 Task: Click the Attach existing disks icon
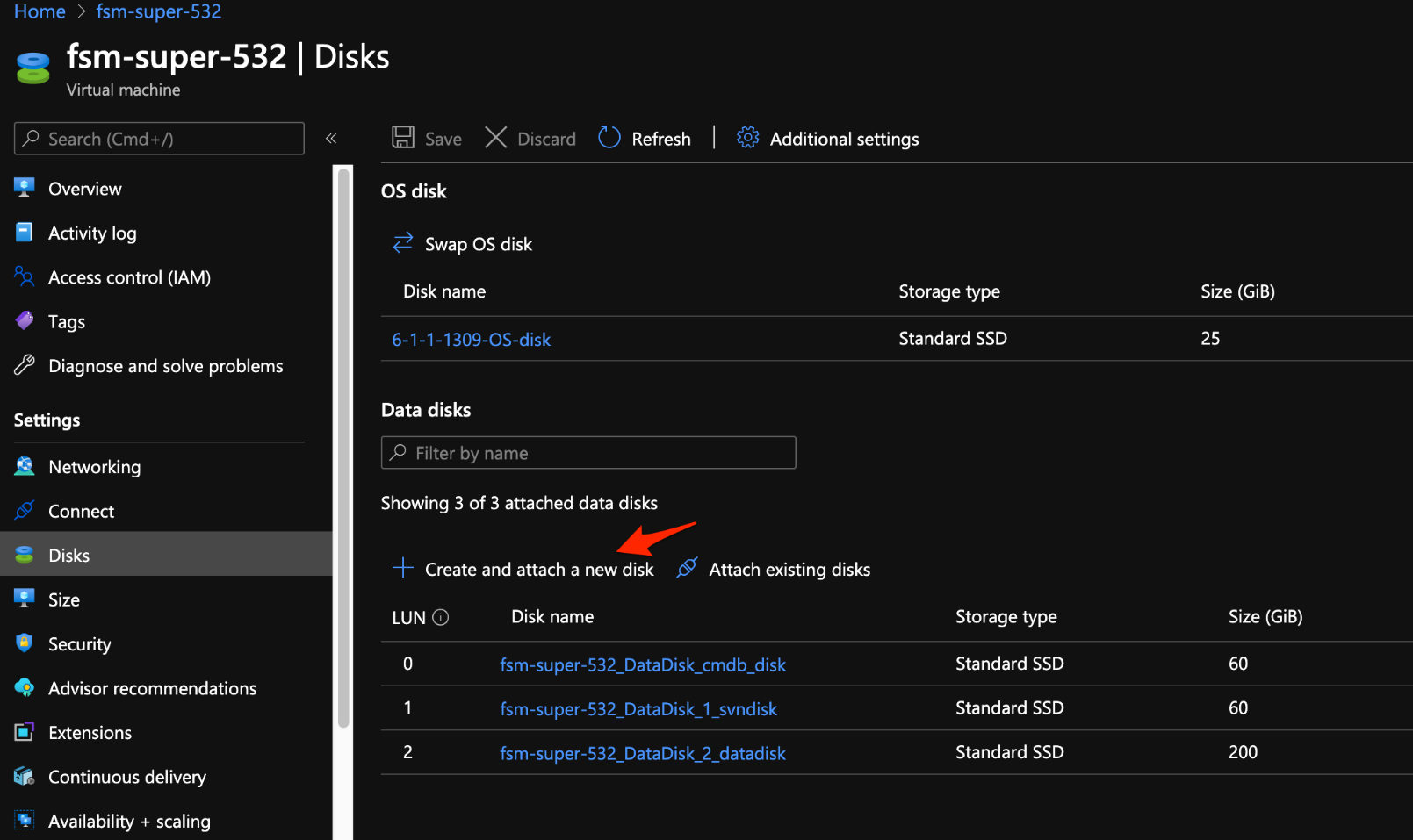[687, 569]
